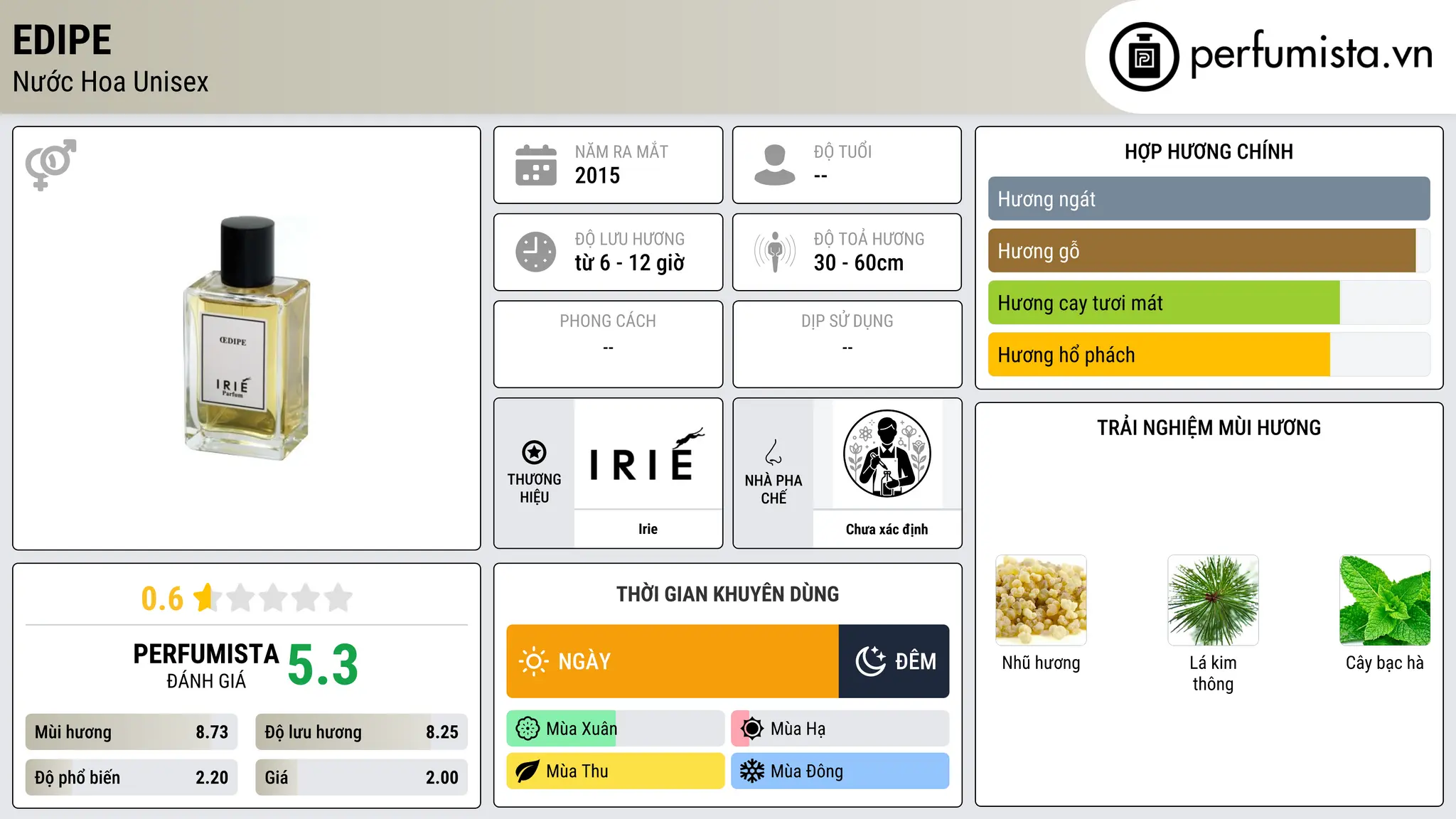Screen dimensions: 1456x819
Task: Select the Lá kim thông note image
Action: [x=1213, y=600]
